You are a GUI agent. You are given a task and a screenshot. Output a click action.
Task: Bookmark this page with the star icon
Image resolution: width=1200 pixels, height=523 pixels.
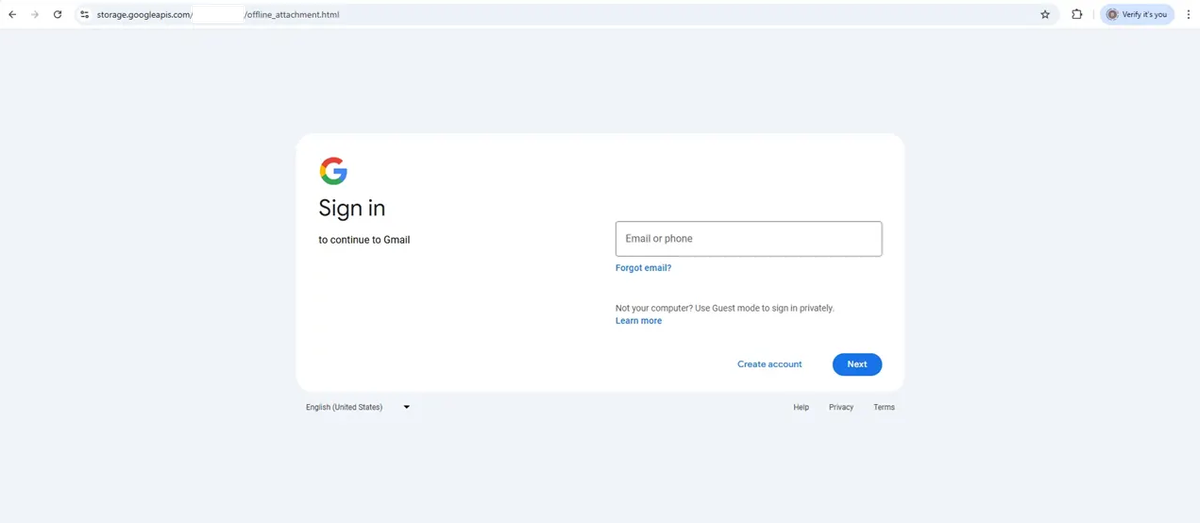point(1045,15)
